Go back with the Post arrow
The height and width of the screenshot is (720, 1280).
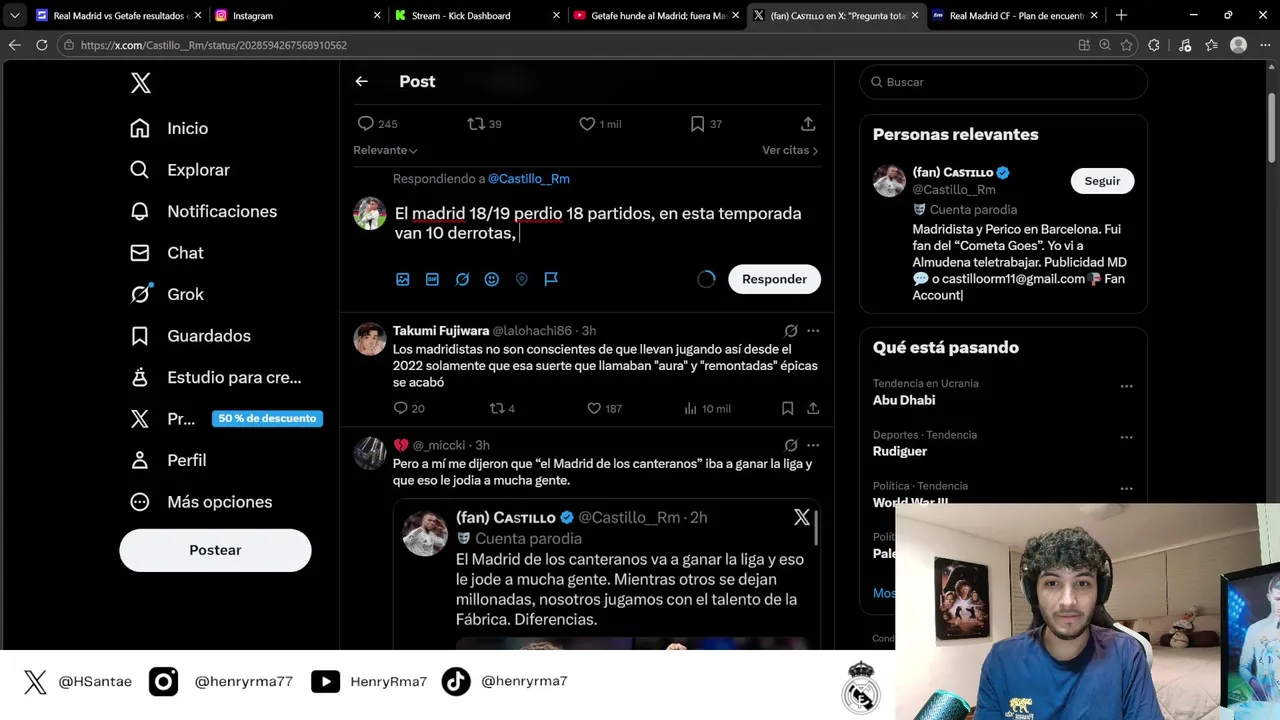(x=361, y=81)
